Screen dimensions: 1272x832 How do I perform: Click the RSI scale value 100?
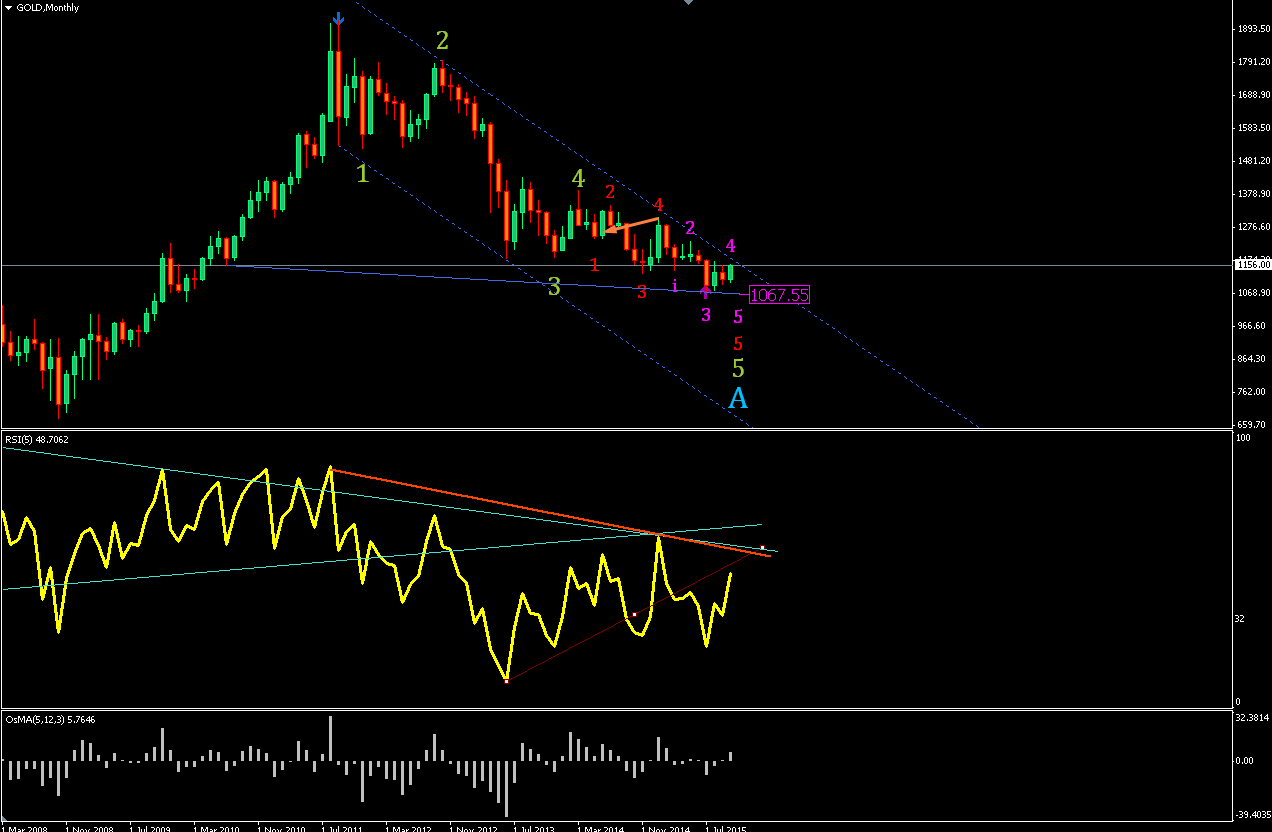[1245, 438]
